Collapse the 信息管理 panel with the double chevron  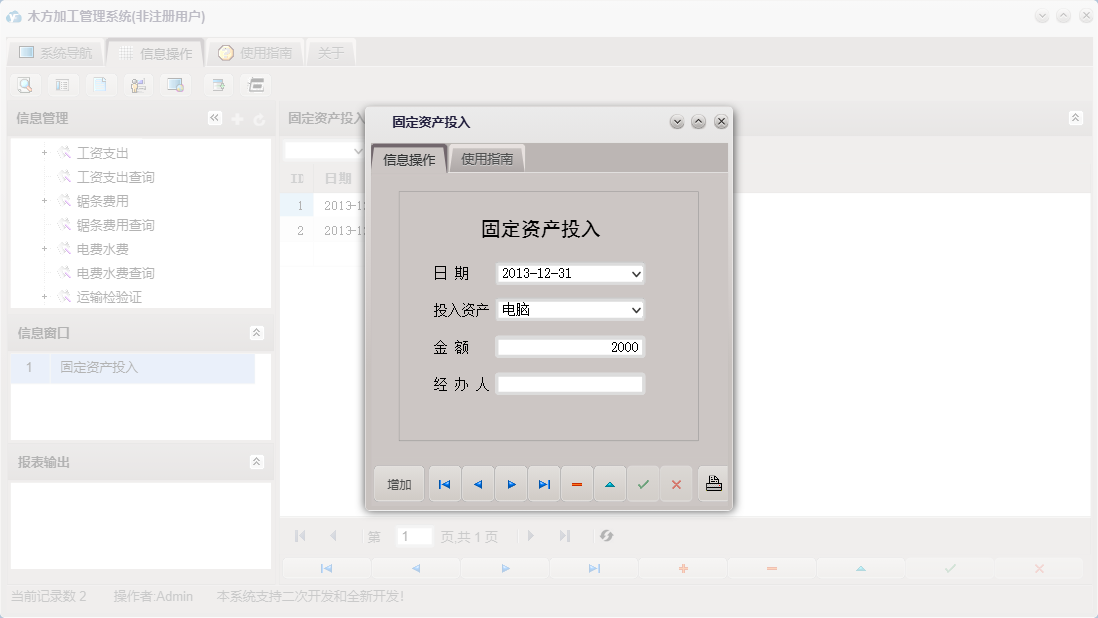pos(214,117)
